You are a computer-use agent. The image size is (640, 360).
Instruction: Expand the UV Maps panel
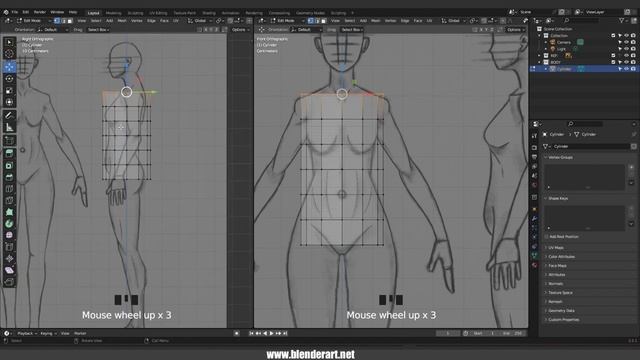click(x=556, y=248)
